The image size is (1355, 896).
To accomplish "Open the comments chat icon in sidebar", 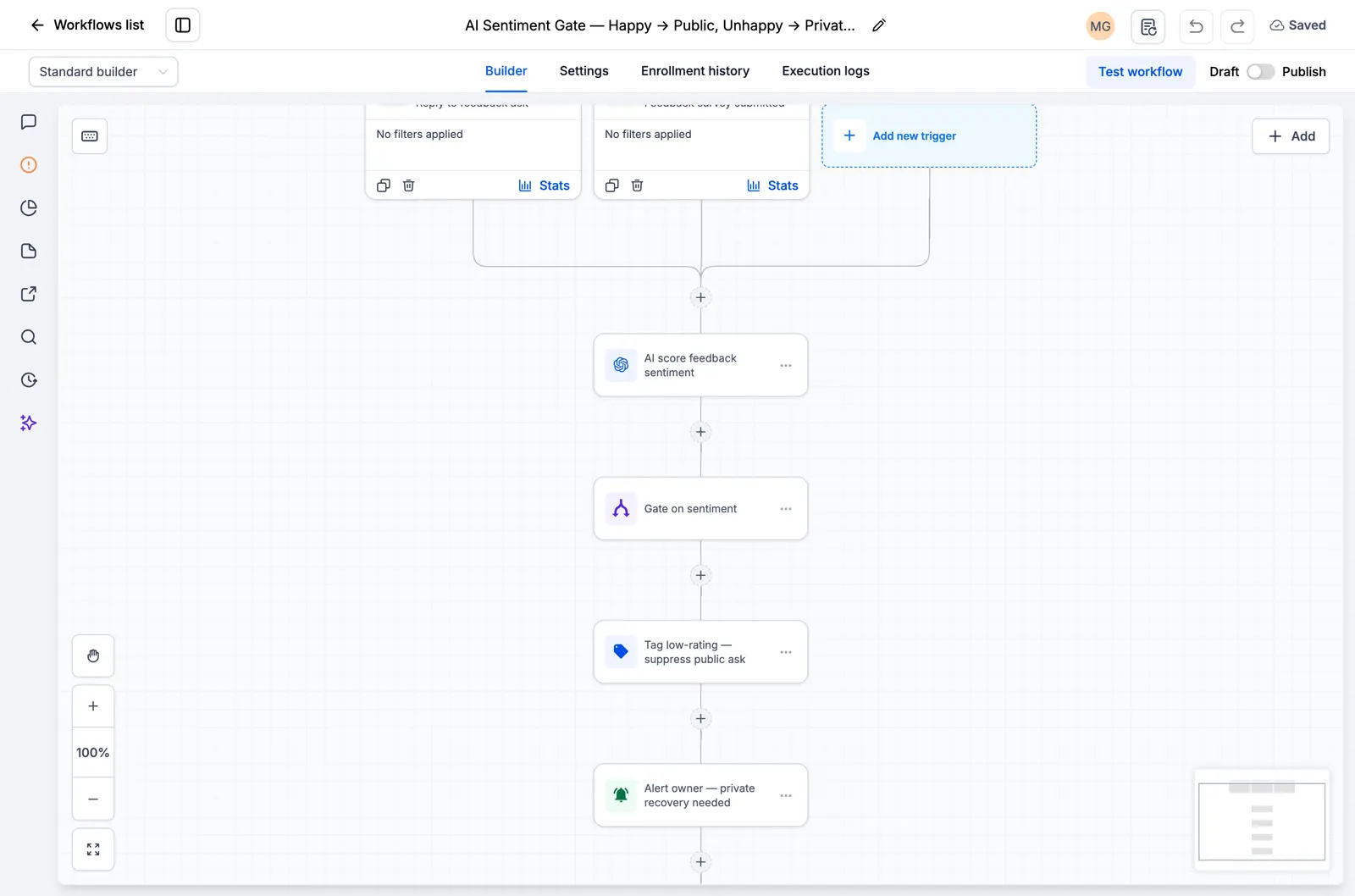I will pyautogui.click(x=29, y=122).
